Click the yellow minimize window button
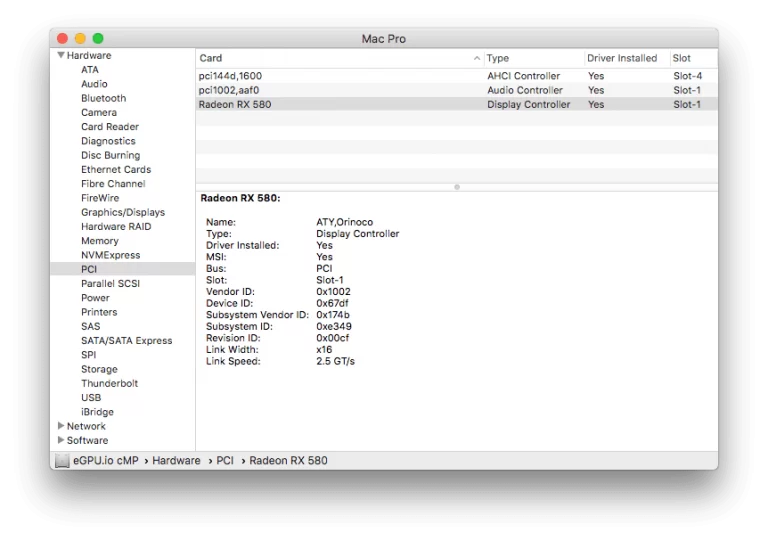Image resolution: width=768 pixels, height=541 pixels. (x=80, y=38)
